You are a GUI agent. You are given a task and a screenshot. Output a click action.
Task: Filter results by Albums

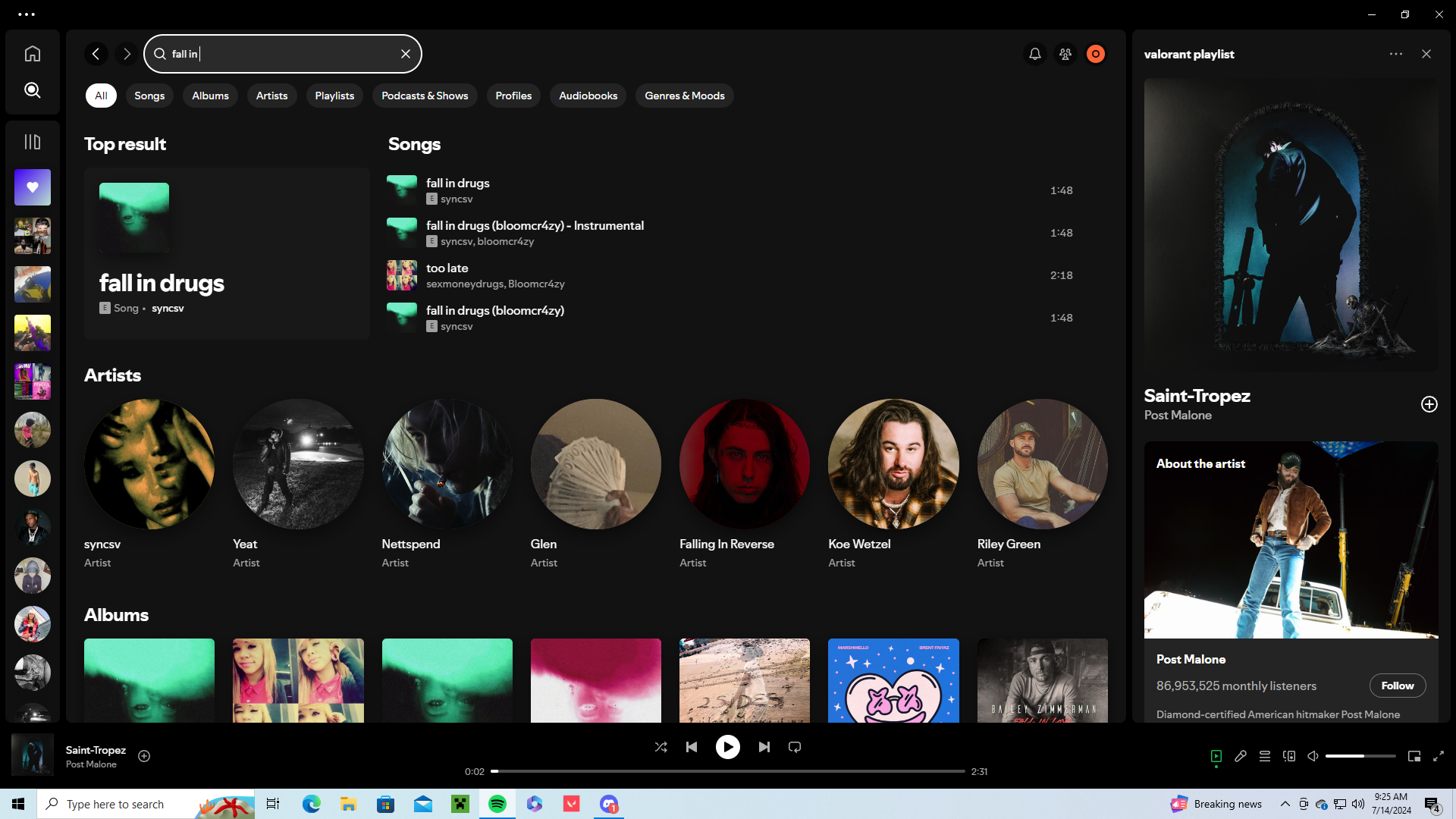tap(210, 96)
